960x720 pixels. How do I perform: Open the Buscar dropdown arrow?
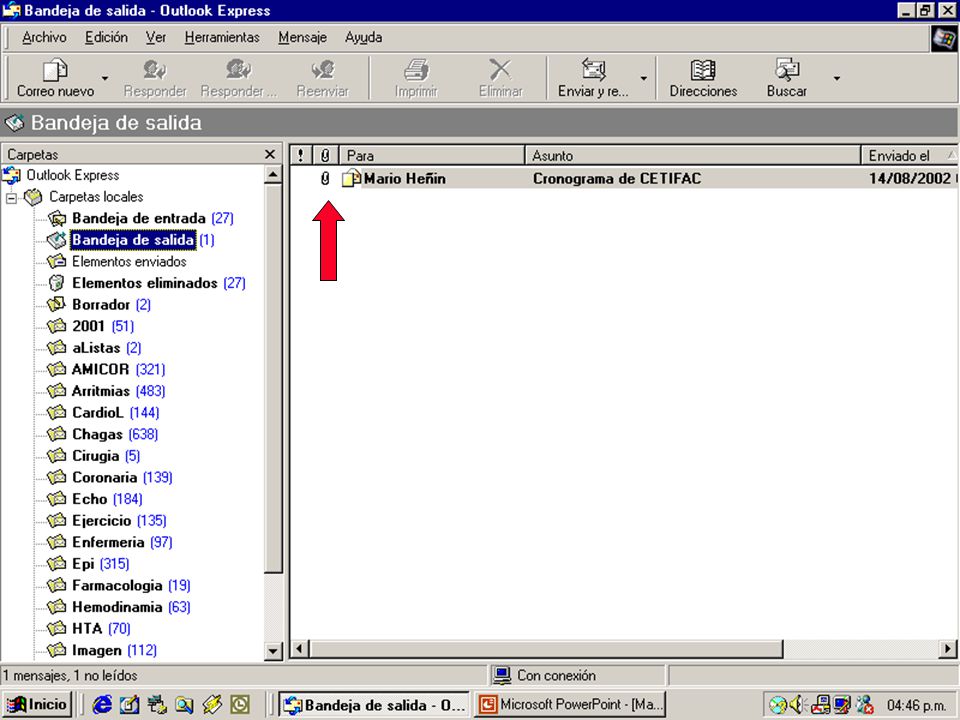coord(836,78)
